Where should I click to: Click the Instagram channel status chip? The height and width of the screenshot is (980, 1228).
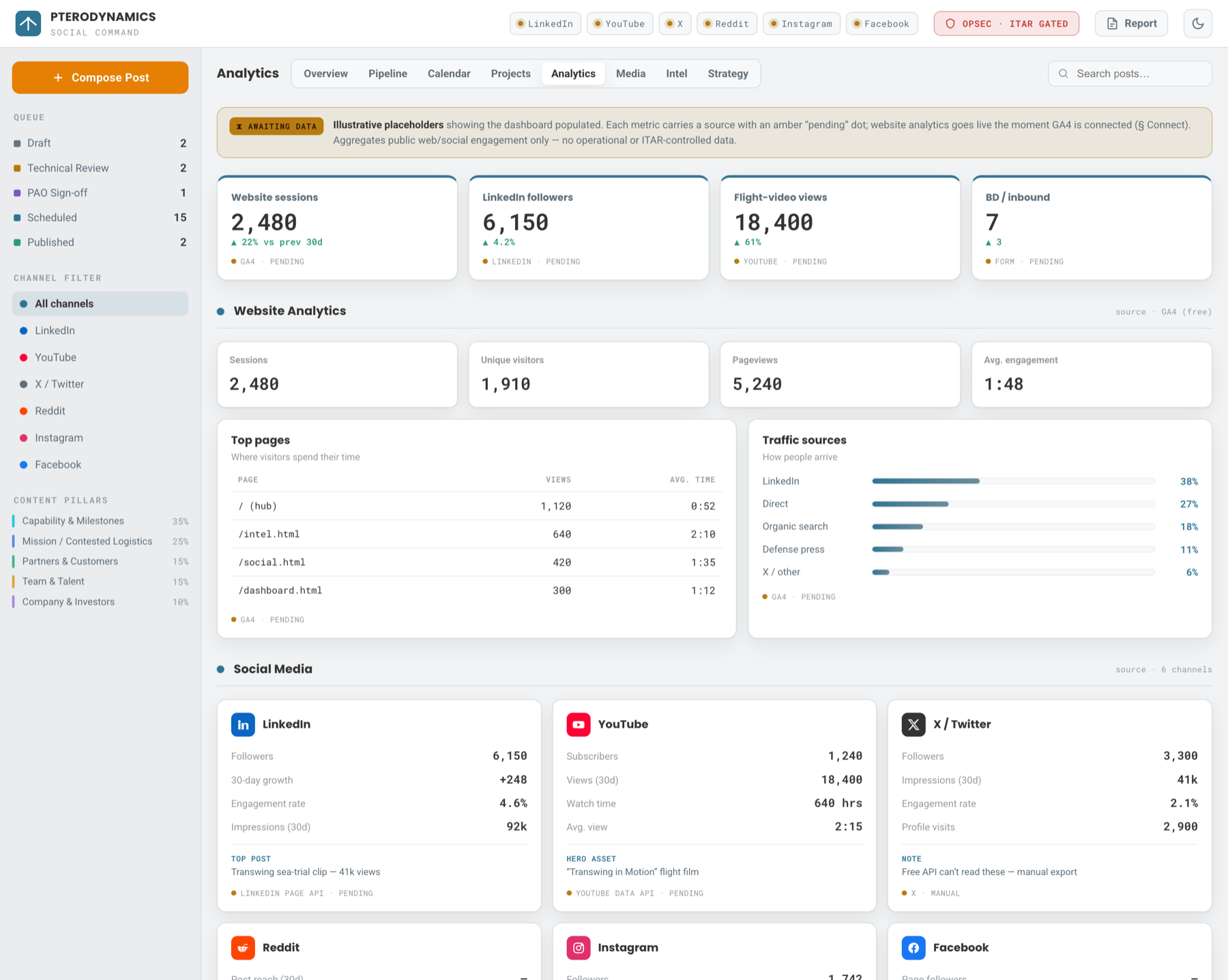[x=801, y=24]
